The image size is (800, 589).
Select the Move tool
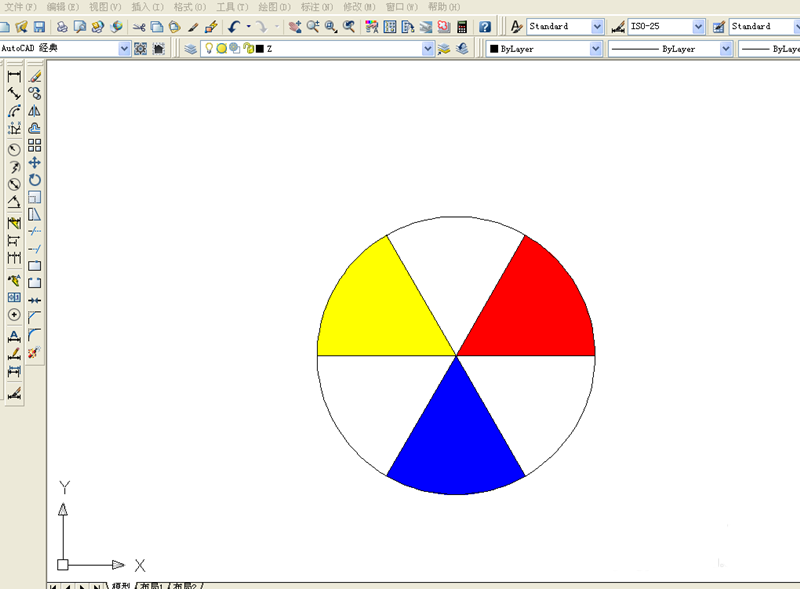coord(34,163)
